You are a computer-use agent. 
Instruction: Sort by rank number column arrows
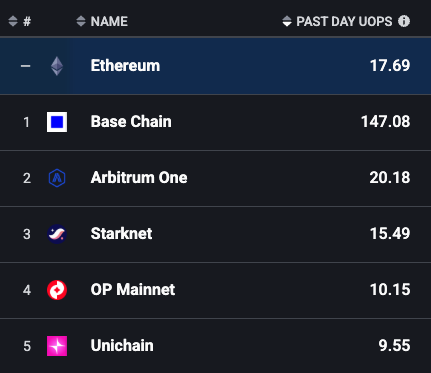(x=13, y=21)
